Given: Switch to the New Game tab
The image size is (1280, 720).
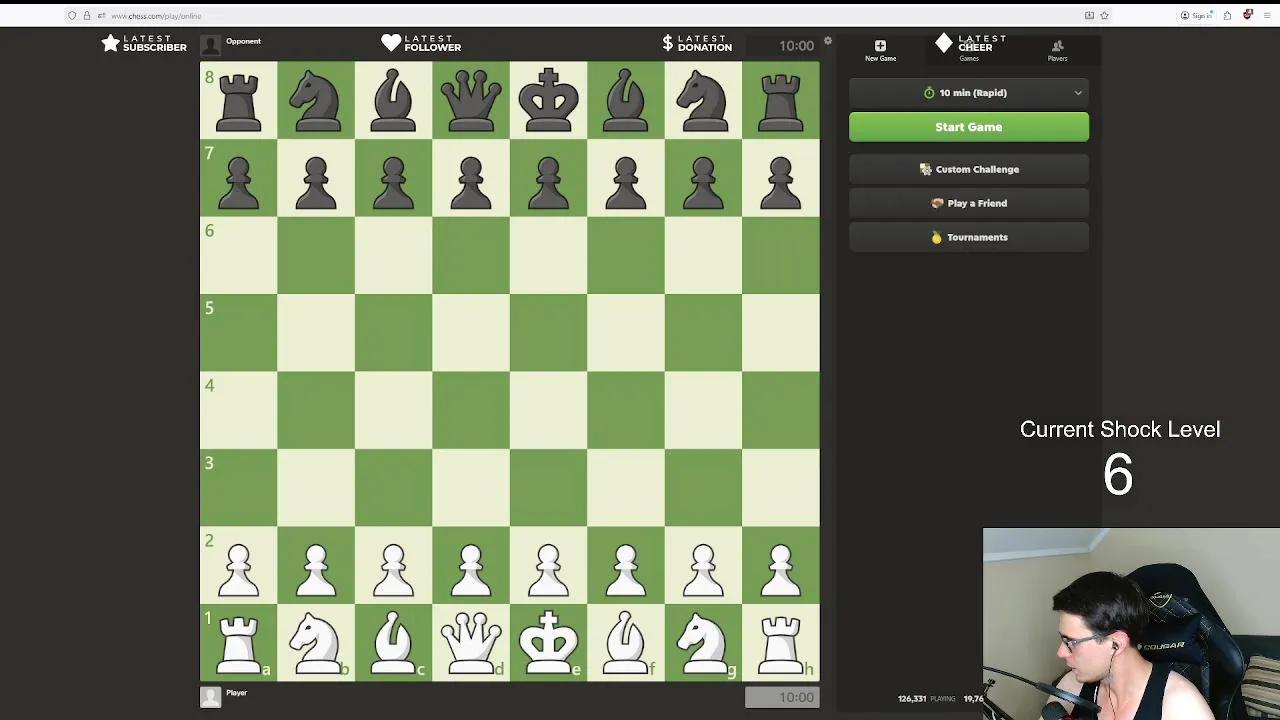Looking at the screenshot, I should [x=880, y=50].
